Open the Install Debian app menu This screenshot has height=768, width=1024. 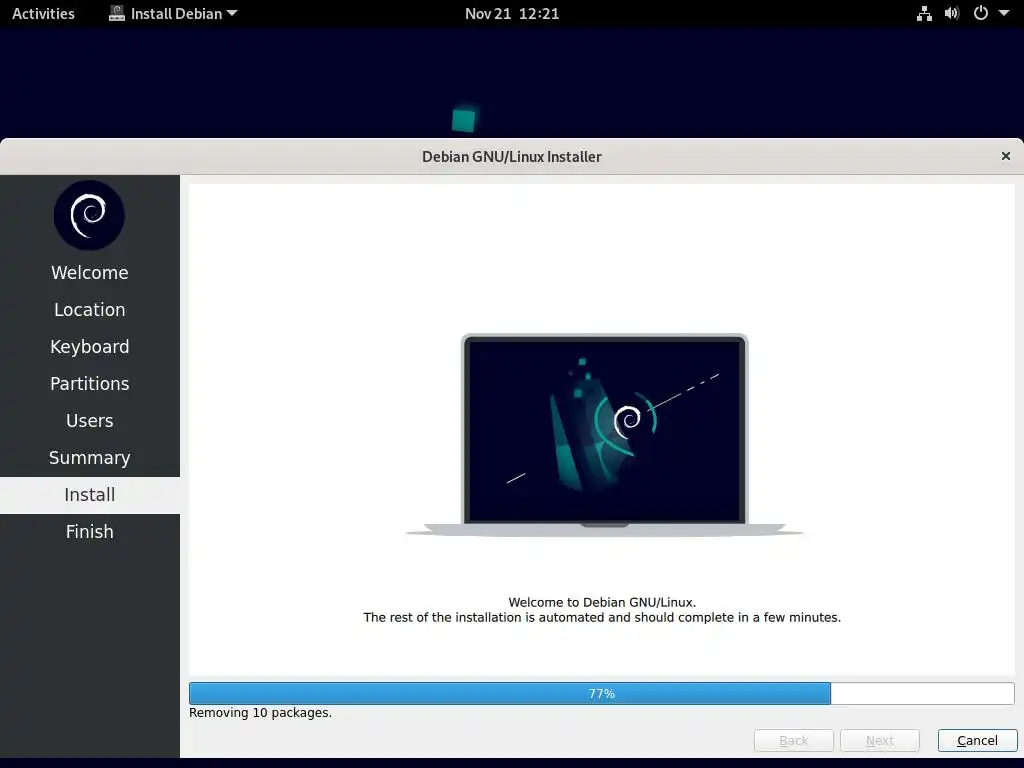173,14
